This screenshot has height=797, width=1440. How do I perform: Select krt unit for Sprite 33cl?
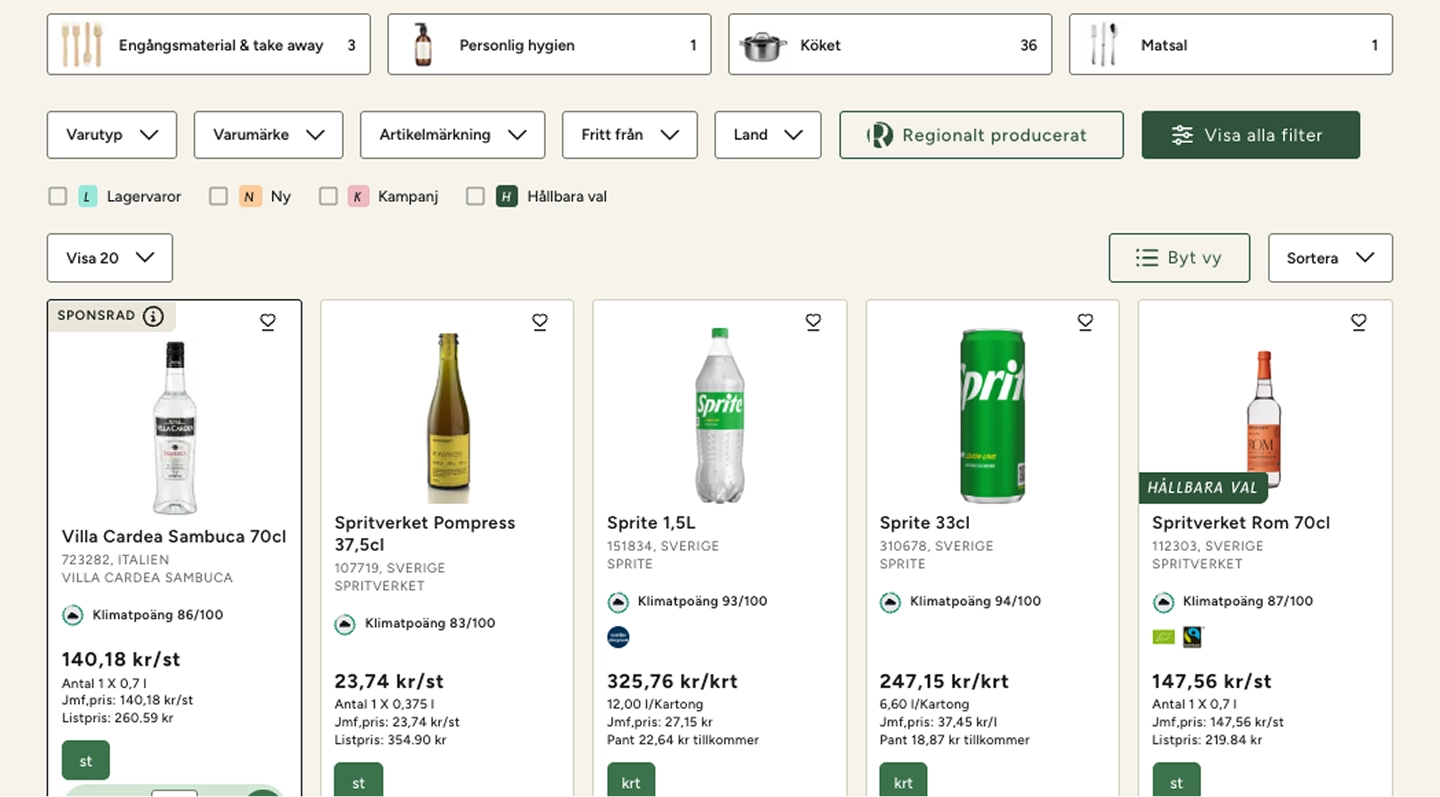pos(904,781)
